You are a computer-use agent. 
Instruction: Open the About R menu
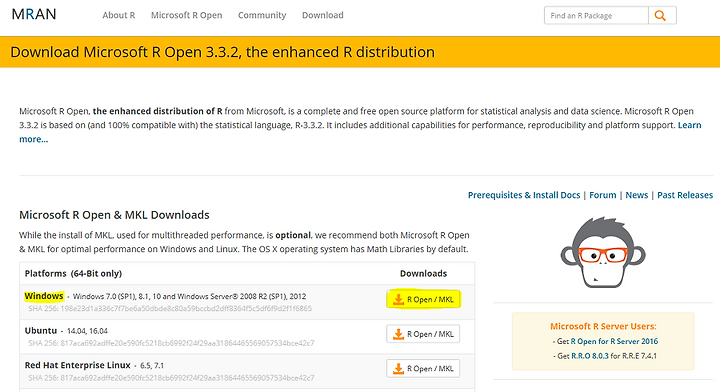click(x=118, y=15)
